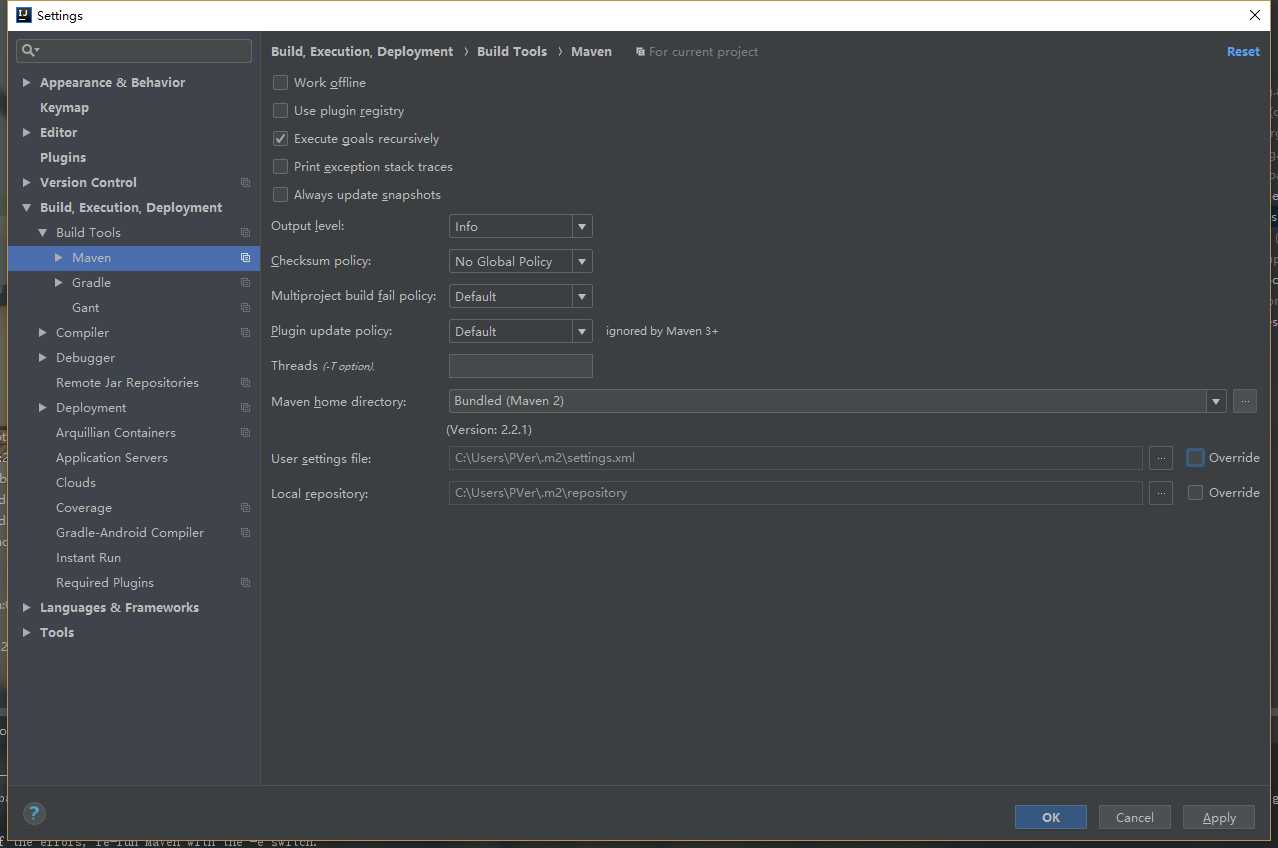Check Override for User settings file
1278x848 pixels.
(x=1195, y=457)
